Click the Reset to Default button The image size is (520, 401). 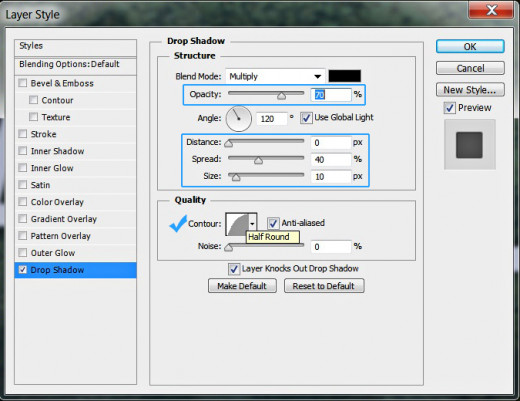click(x=324, y=286)
